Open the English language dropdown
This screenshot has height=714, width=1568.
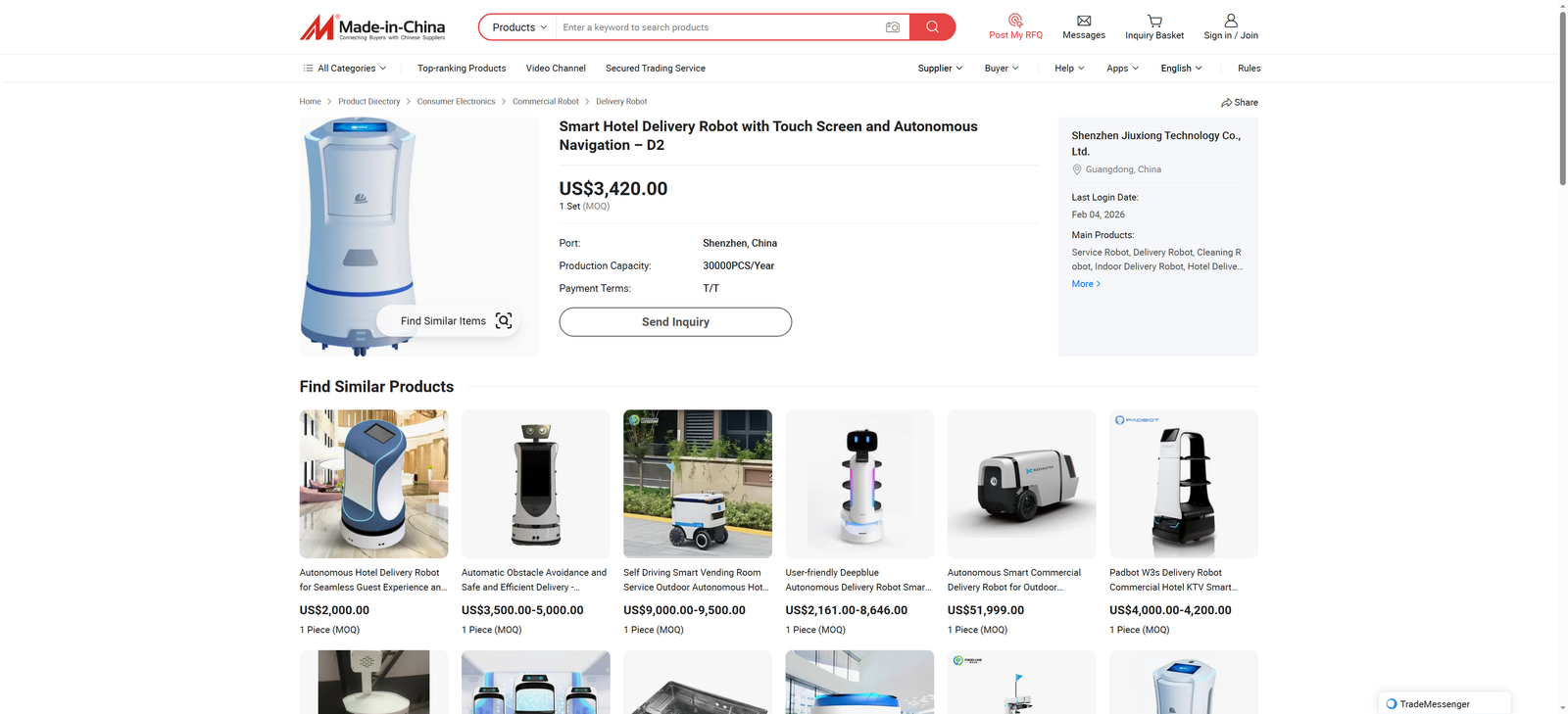1181,69
